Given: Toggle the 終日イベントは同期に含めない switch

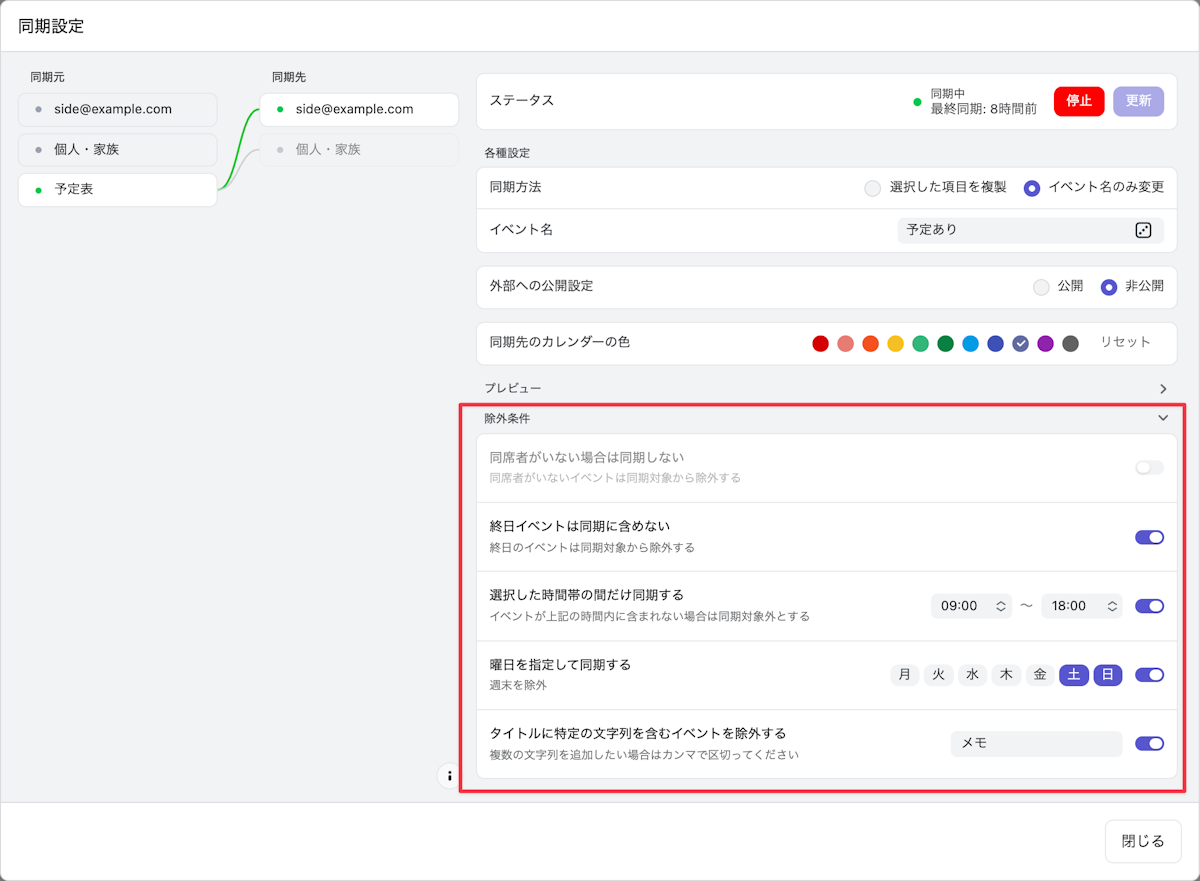Looking at the screenshot, I should pyautogui.click(x=1149, y=537).
